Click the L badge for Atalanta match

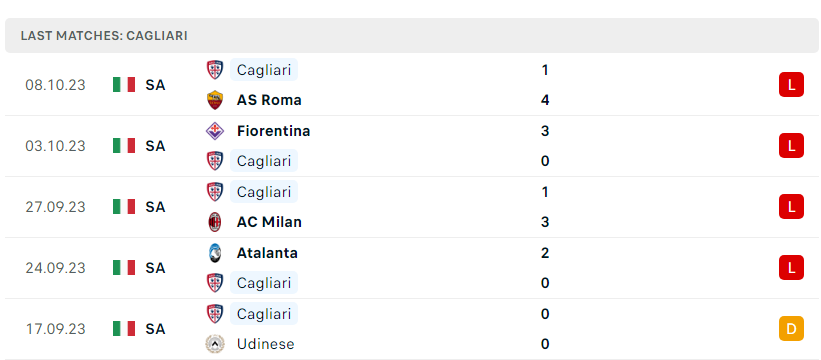pyautogui.click(x=791, y=267)
